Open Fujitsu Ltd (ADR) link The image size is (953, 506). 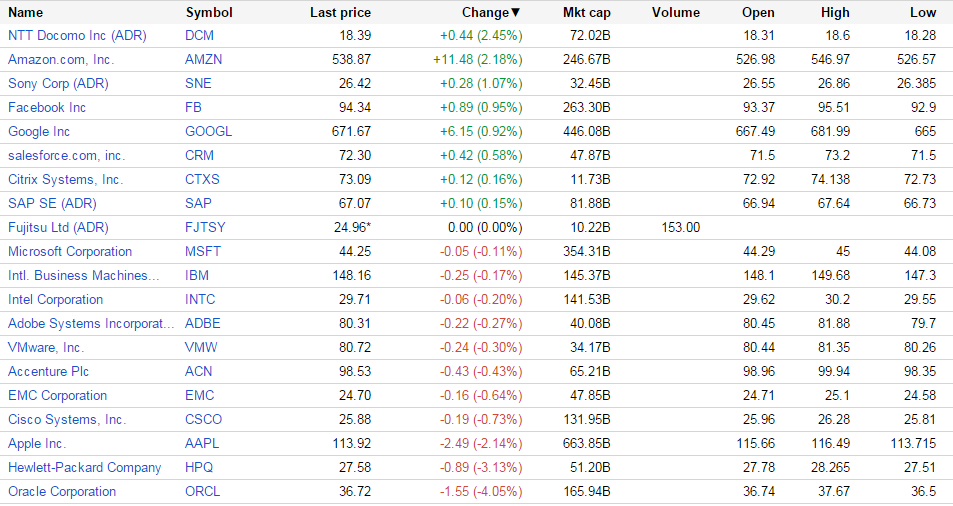(58, 227)
